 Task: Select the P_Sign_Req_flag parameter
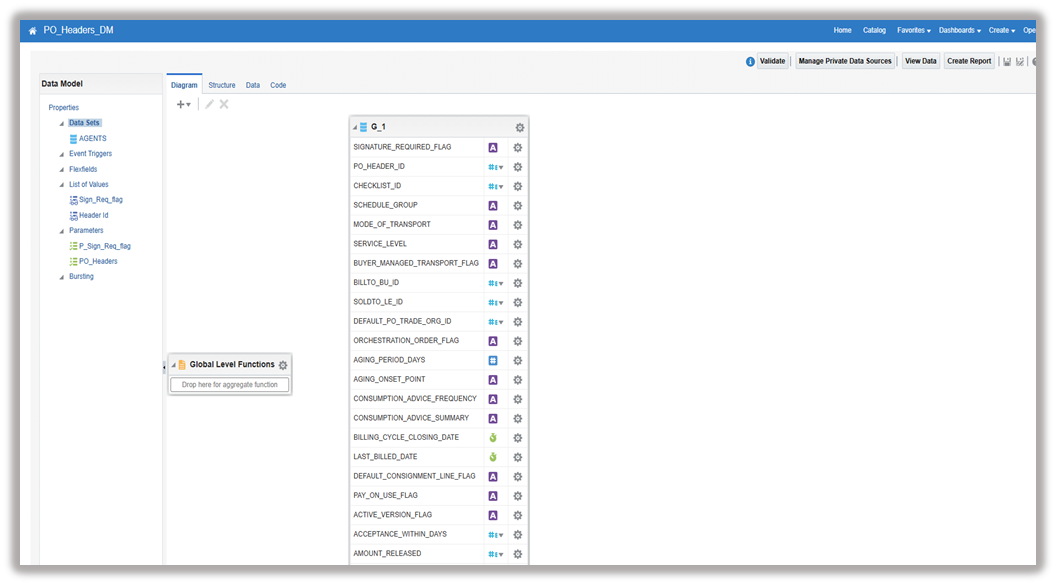103,245
